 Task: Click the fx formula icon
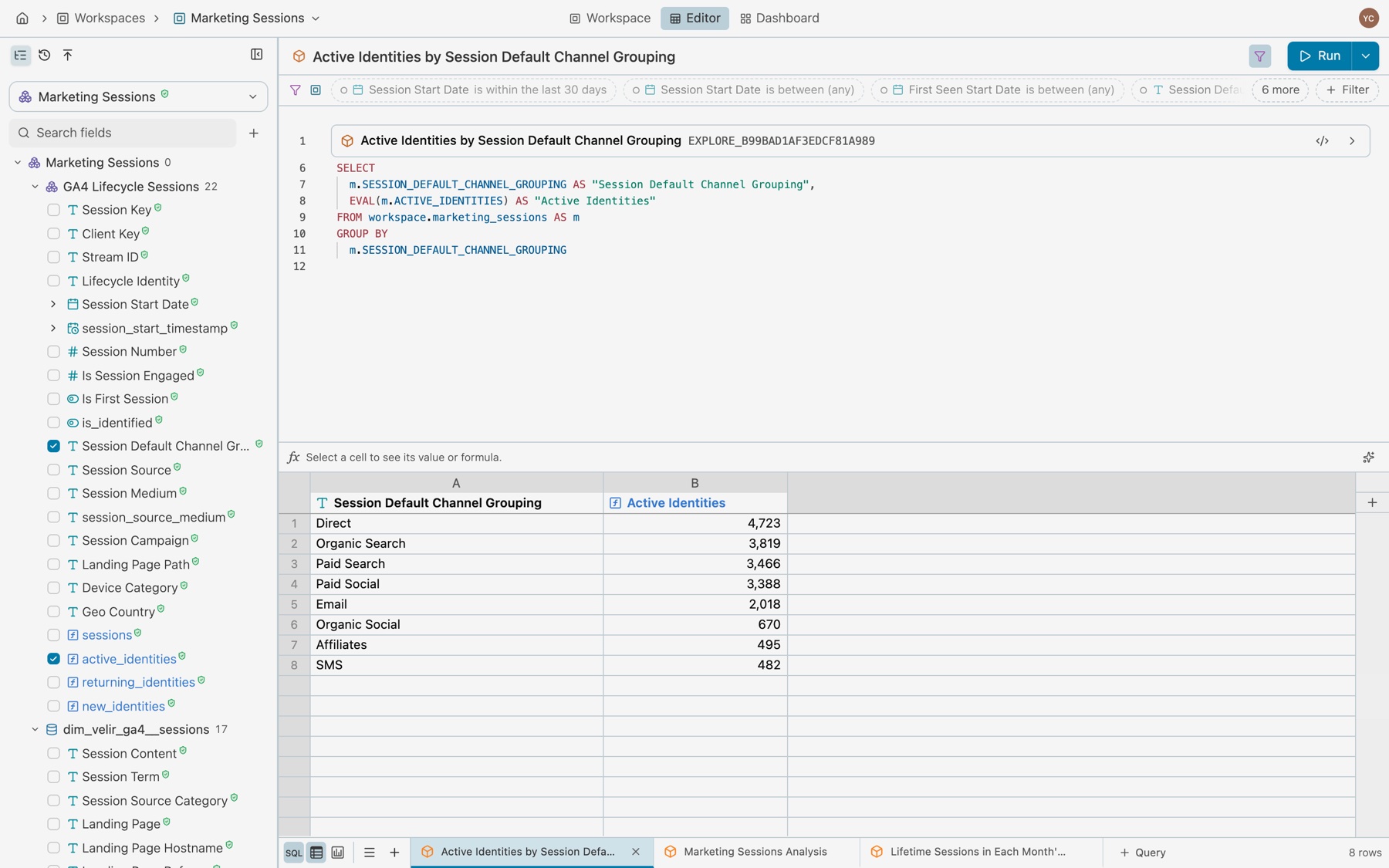pyautogui.click(x=293, y=457)
